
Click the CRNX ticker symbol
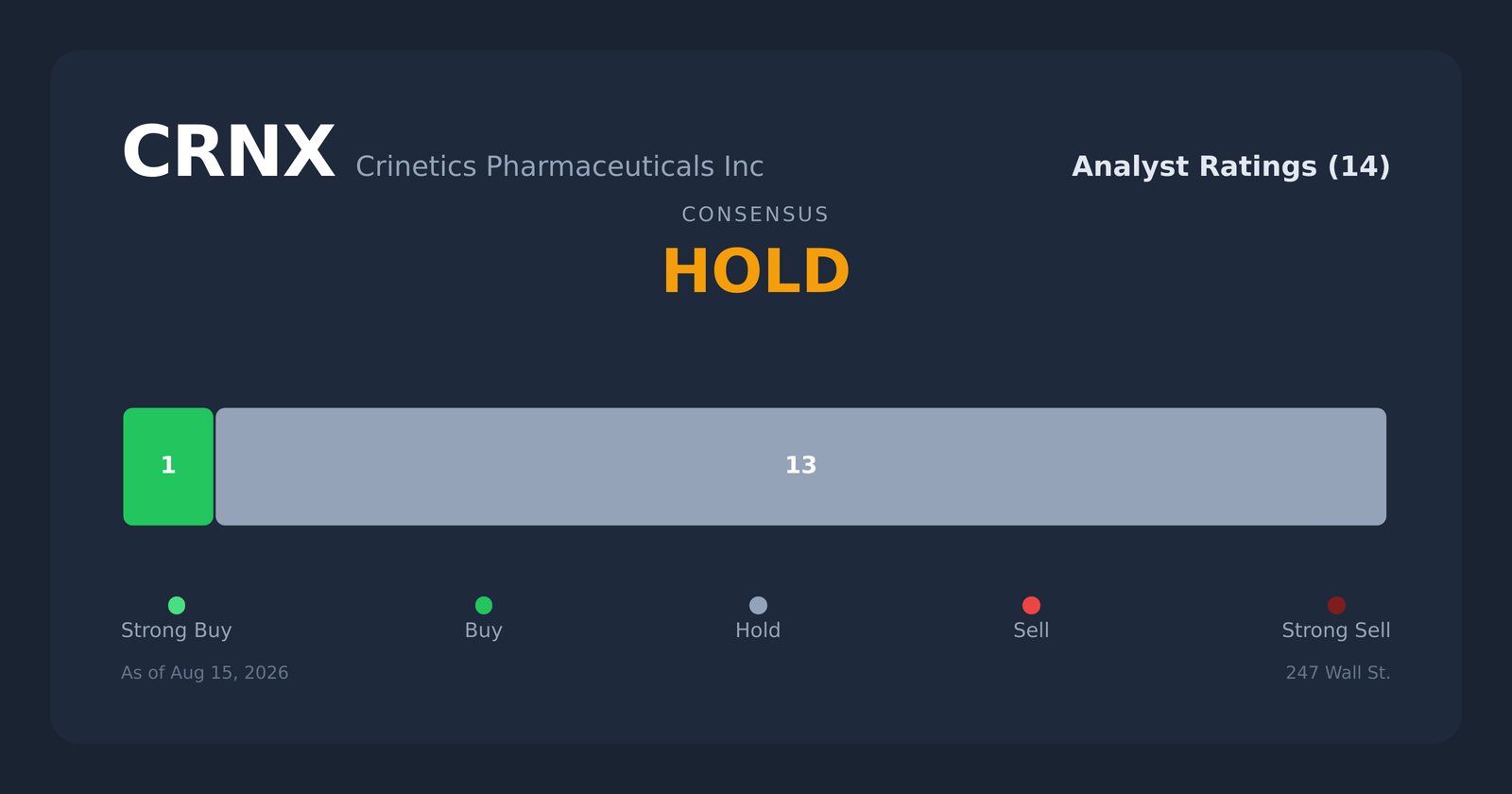point(228,153)
